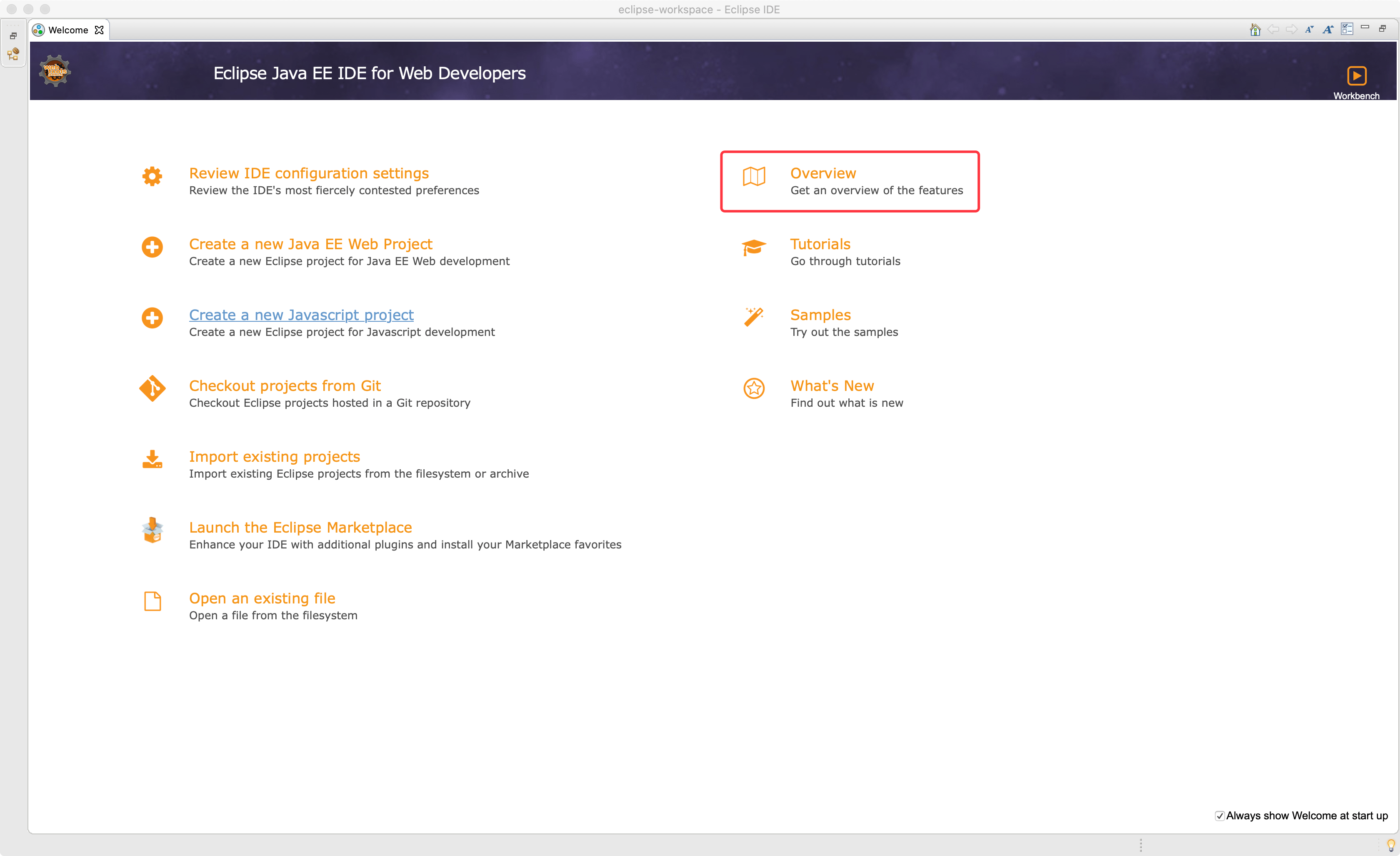
Task: Click the status bar vertical dots handle
Action: coord(1140,845)
